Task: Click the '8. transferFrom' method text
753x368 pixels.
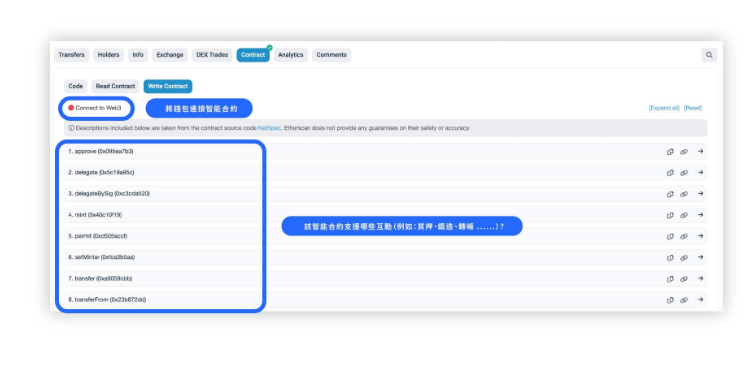Action: (107, 299)
